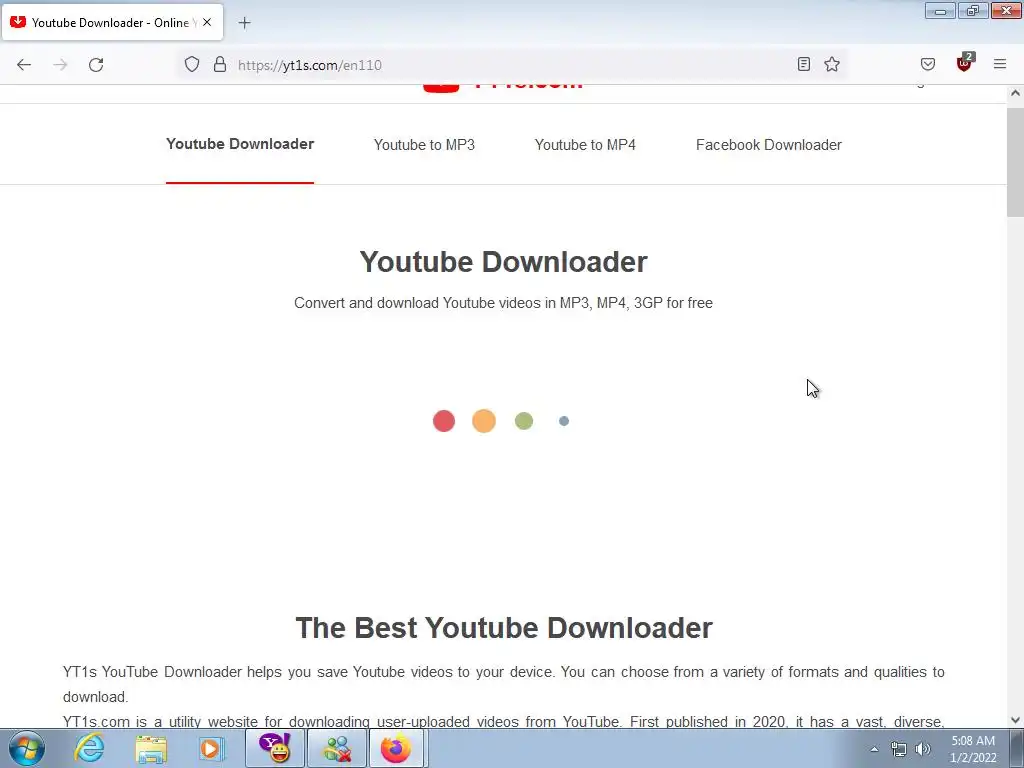Viewport: 1024px width, 768px height.
Task: Open Windows Explorer folder icon in taskbar
Action: [x=151, y=749]
